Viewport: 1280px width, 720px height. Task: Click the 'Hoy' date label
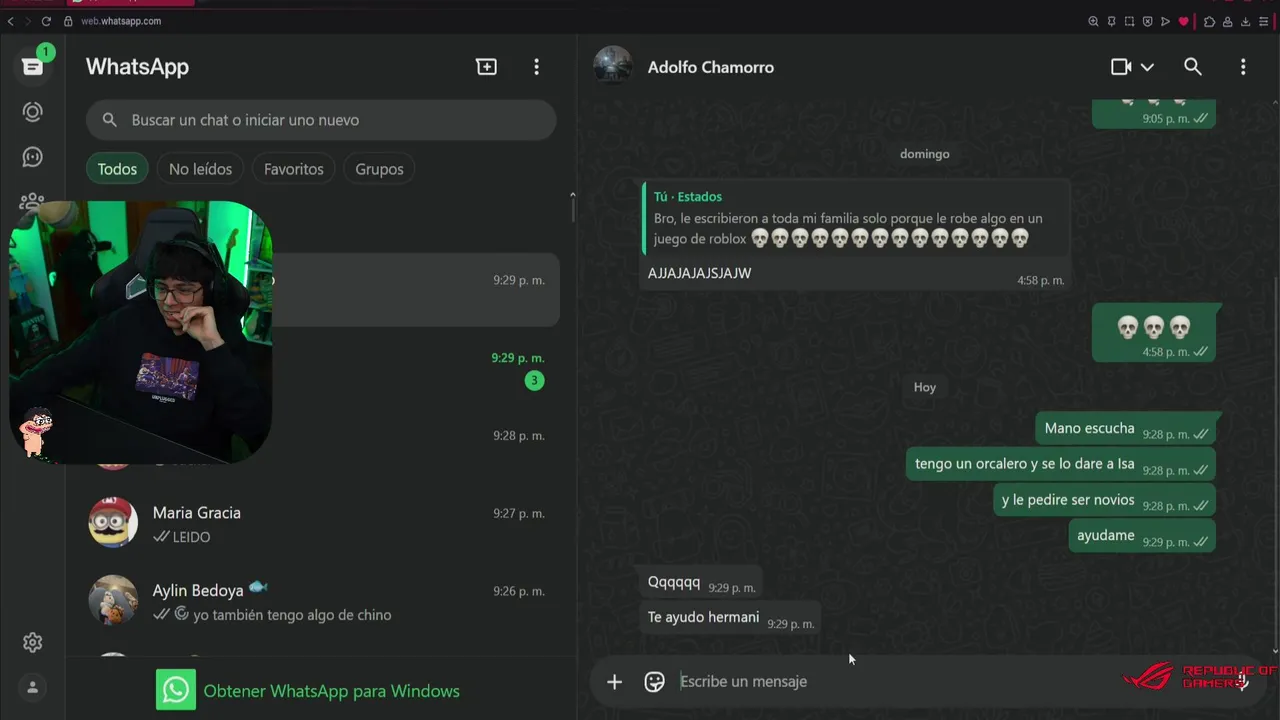[x=924, y=387]
